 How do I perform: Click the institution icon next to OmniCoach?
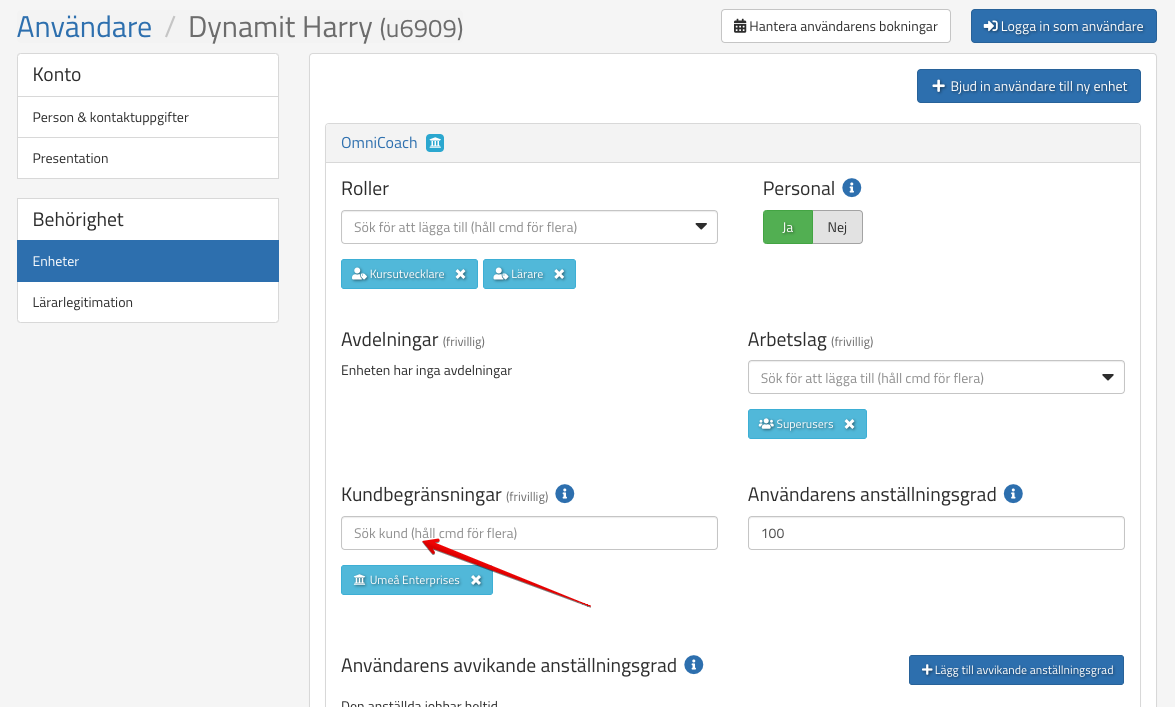coord(435,143)
